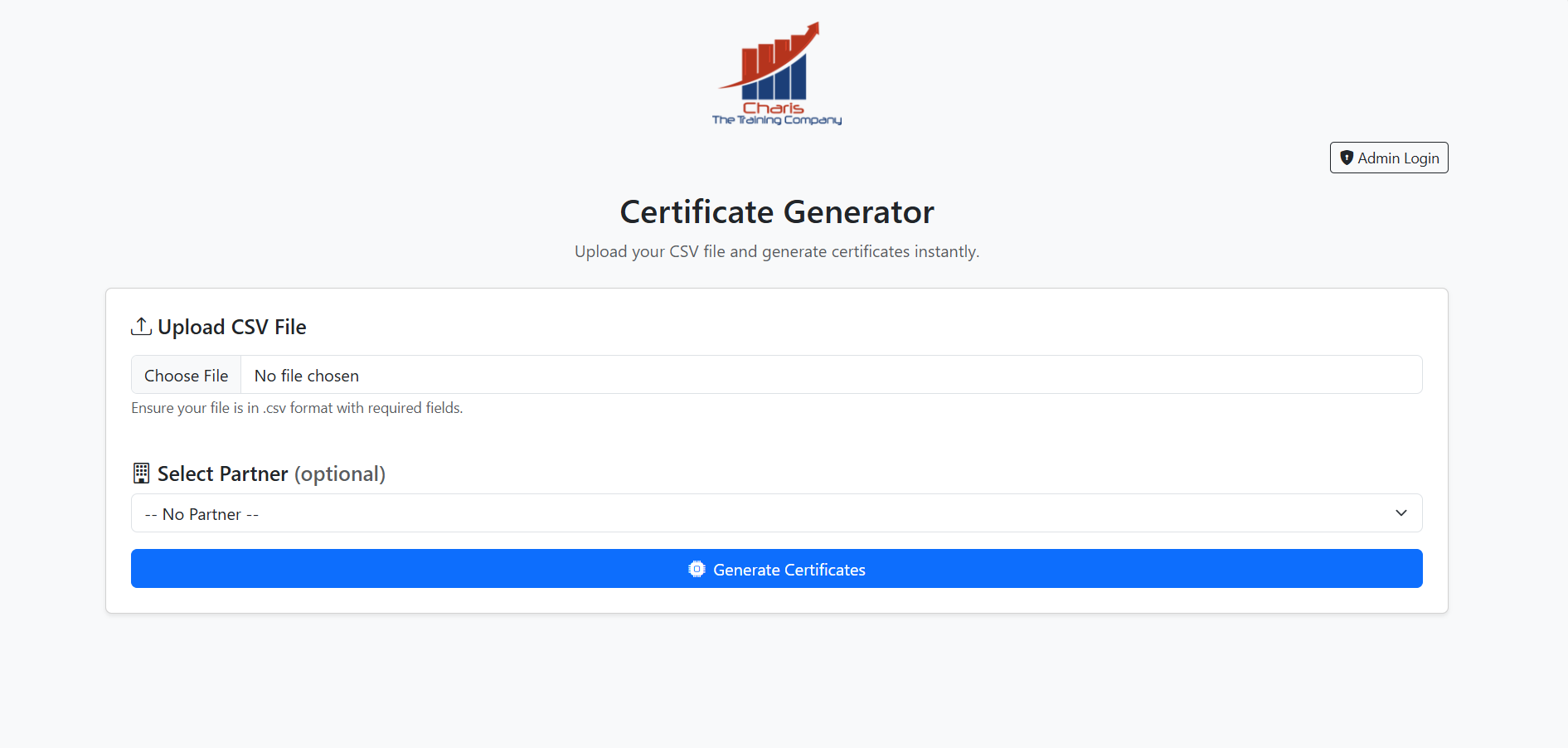Click the Upload CSV File section title

231,327
